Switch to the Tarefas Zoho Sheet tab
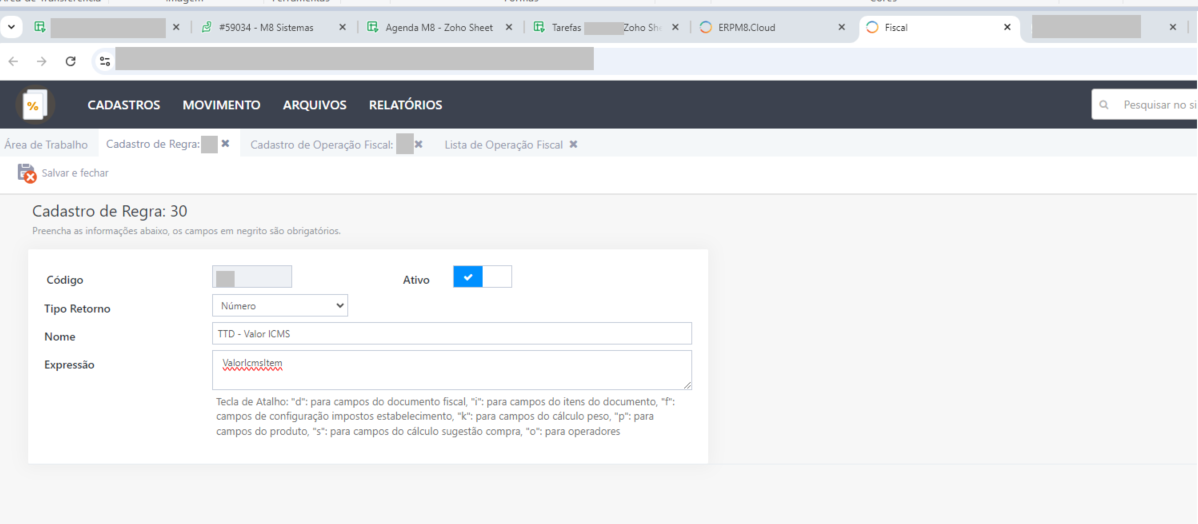Image resolution: width=1198 pixels, height=524 pixels. pyautogui.click(x=604, y=27)
